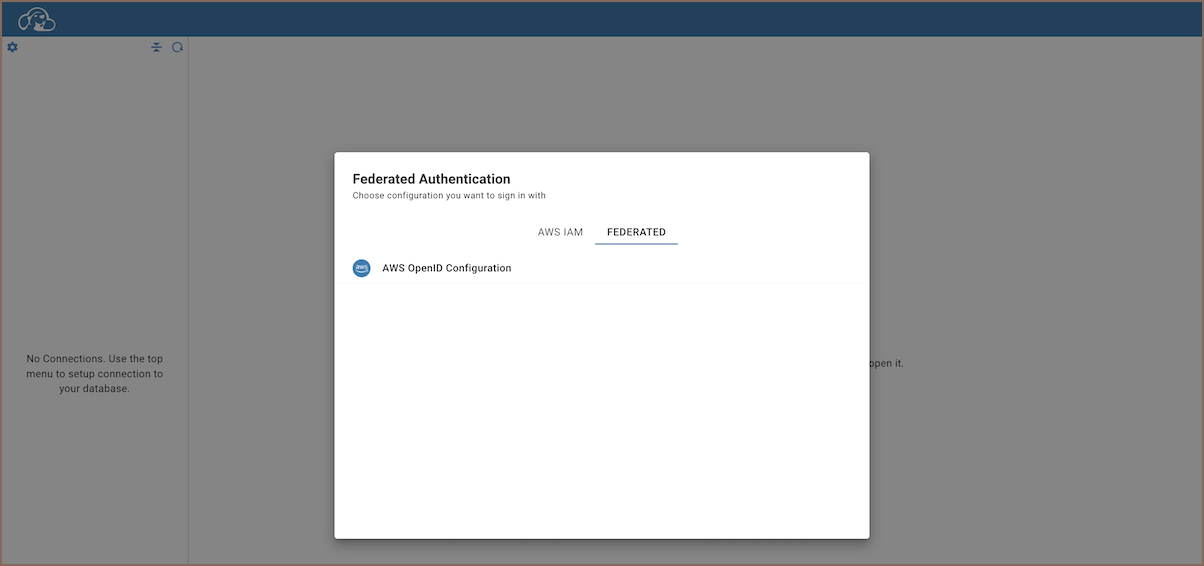Click blank space right of AWS OpenID label
Image resolution: width=1204 pixels, height=566 pixels.
[700, 268]
